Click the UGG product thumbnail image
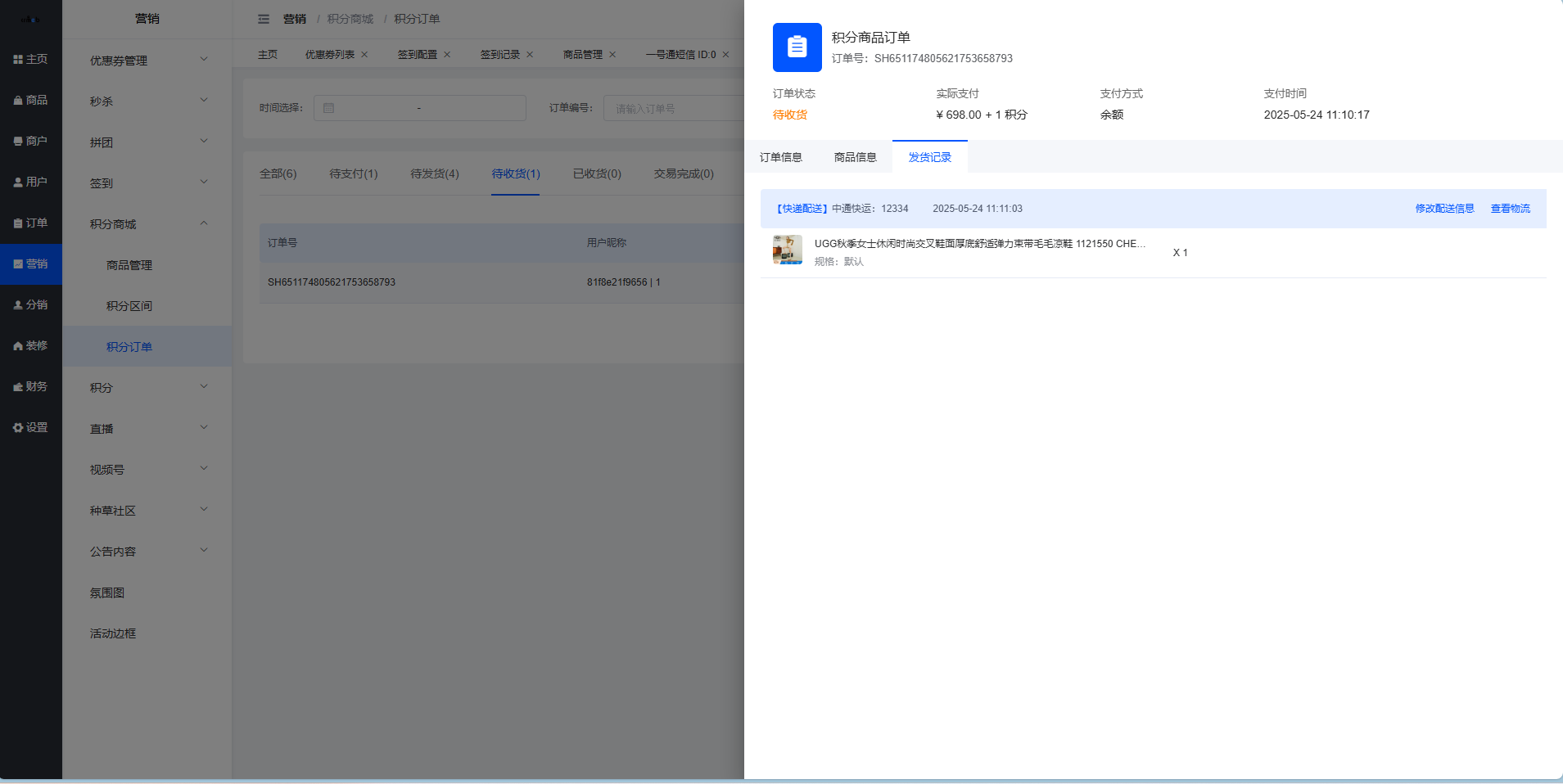1563x784 pixels. click(787, 250)
